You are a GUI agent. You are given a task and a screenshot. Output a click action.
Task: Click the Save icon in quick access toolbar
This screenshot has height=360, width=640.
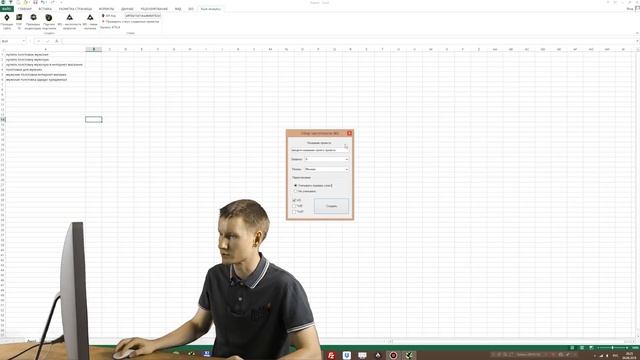[x=36, y=2]
